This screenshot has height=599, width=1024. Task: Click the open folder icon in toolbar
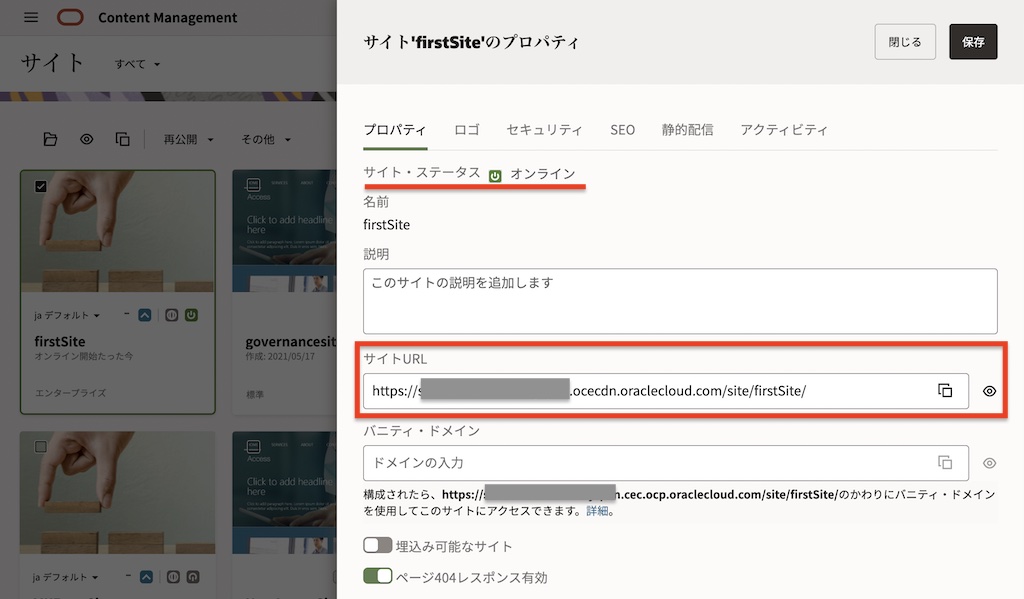coord(50,139)
